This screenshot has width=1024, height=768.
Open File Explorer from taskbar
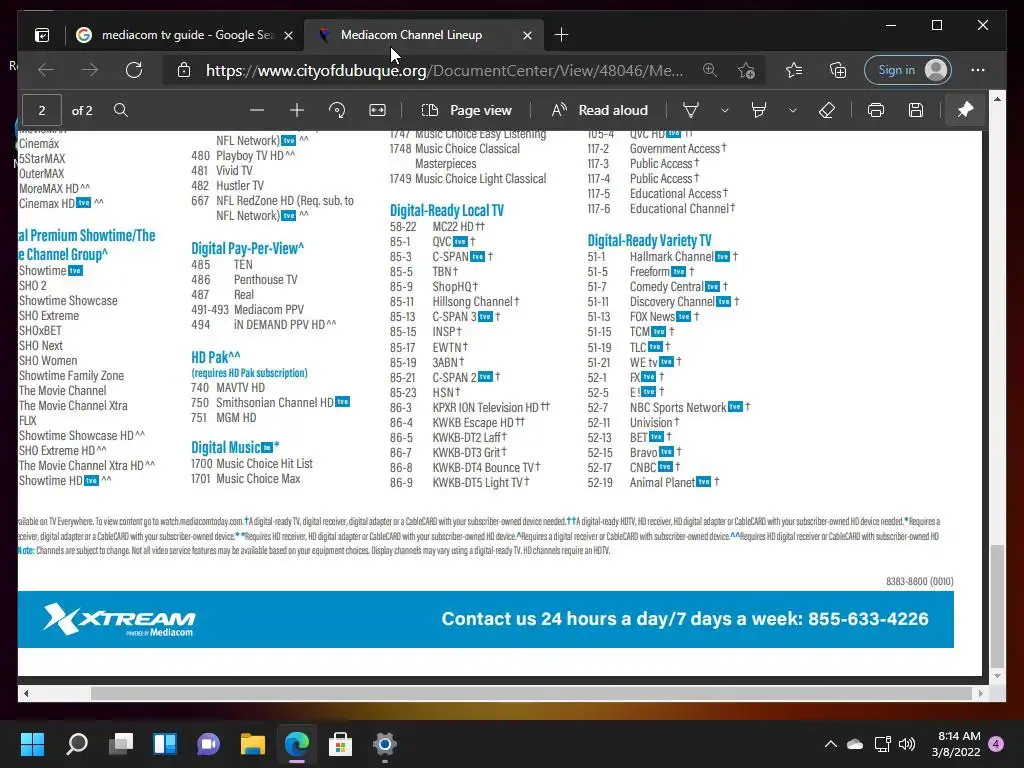pos(253,744)
